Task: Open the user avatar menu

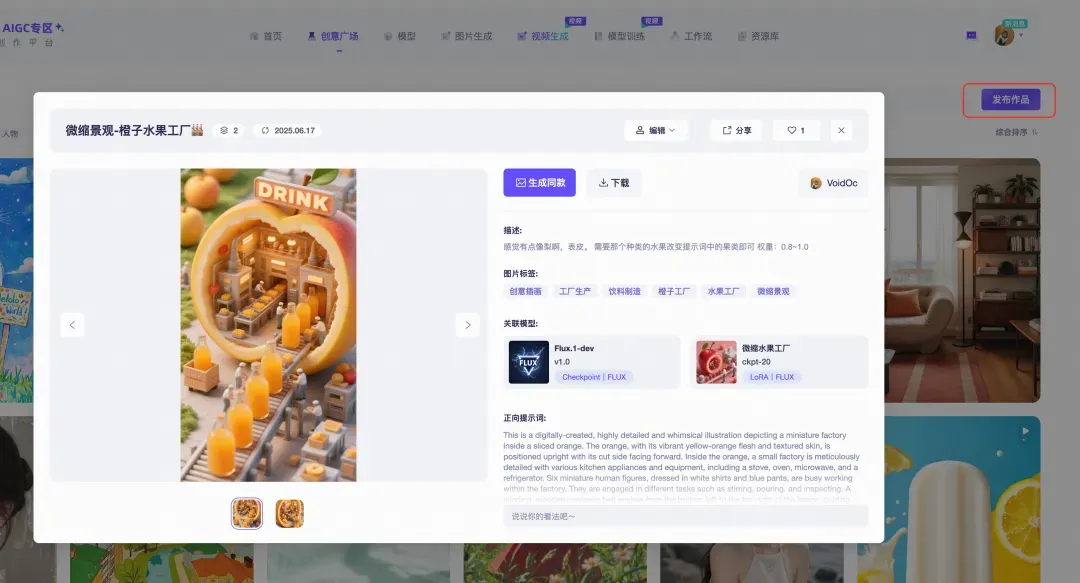Action: (x=1004, y=34)
